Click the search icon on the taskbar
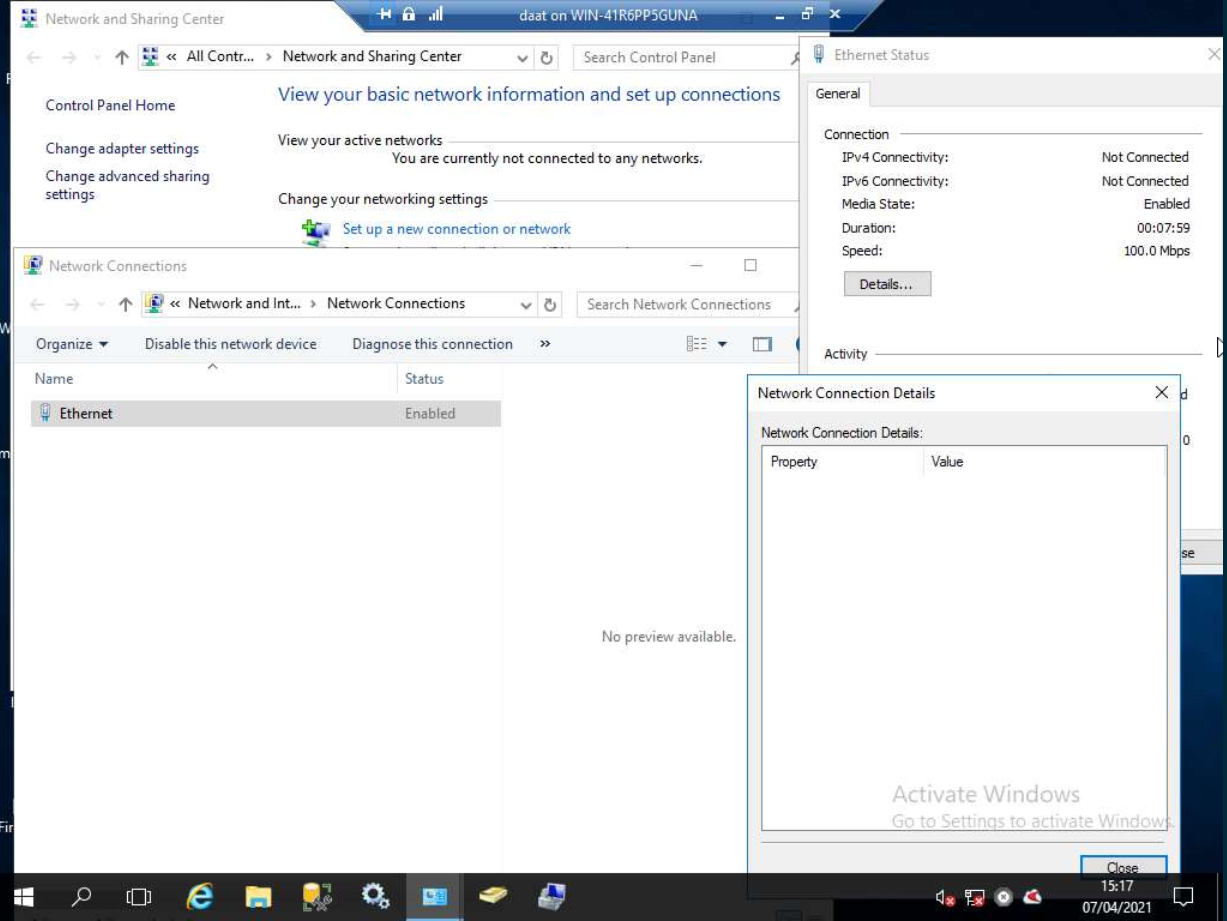 81,897
